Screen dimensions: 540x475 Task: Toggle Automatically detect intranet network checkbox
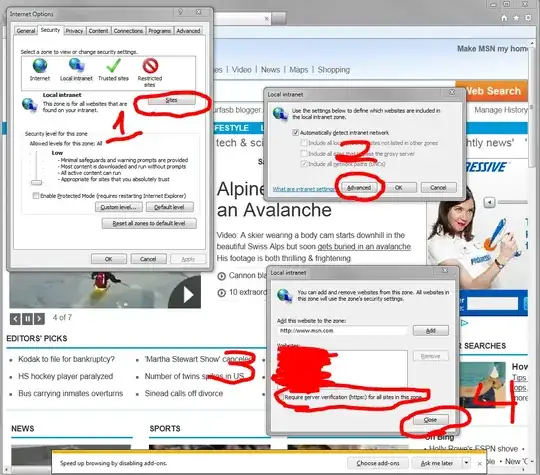[295, 132]
